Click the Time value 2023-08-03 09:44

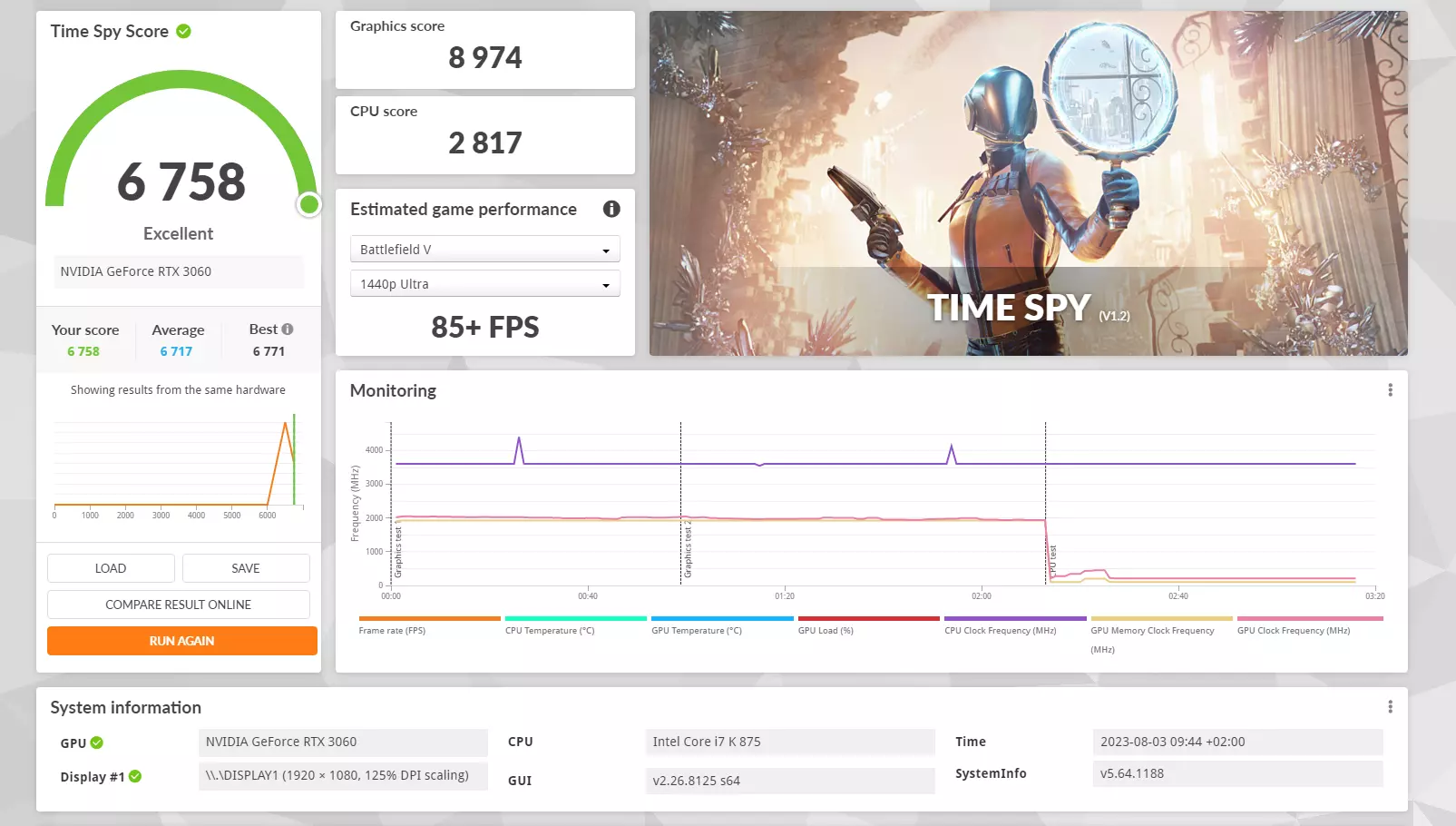[1238, 742]
